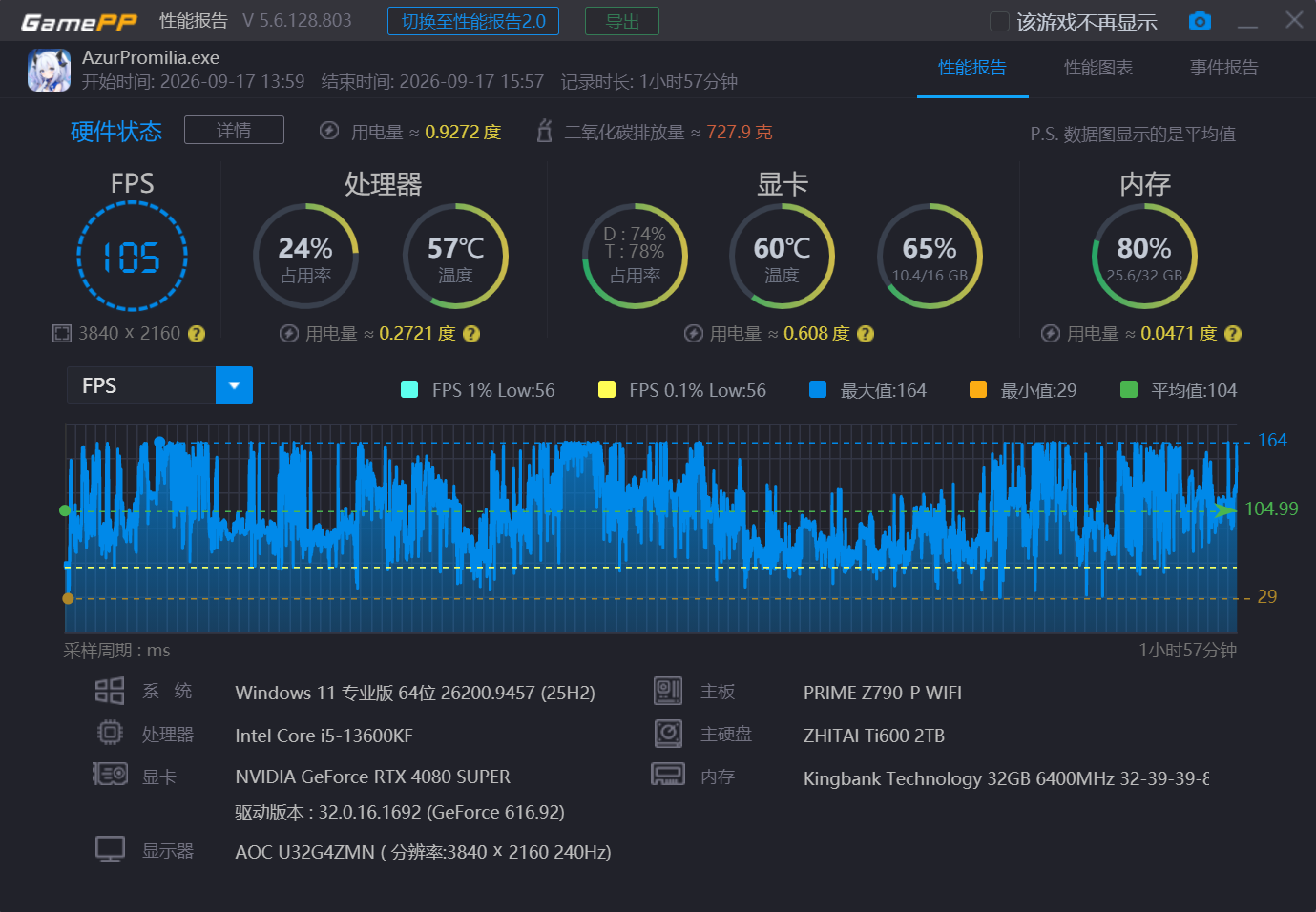Click the 记录时长 1小时57分钟 header text

pyautogui.click(x=649, y=82)
